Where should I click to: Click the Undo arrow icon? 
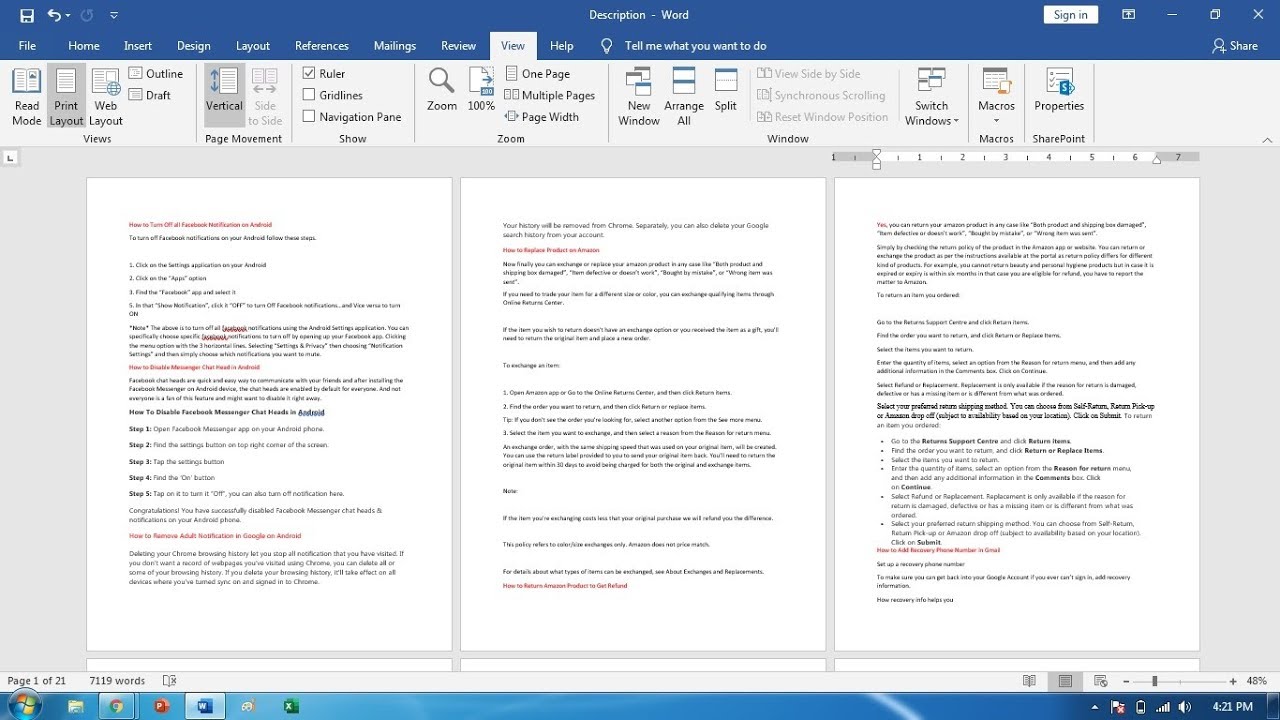pyautogui.click(x=53, y=15)
